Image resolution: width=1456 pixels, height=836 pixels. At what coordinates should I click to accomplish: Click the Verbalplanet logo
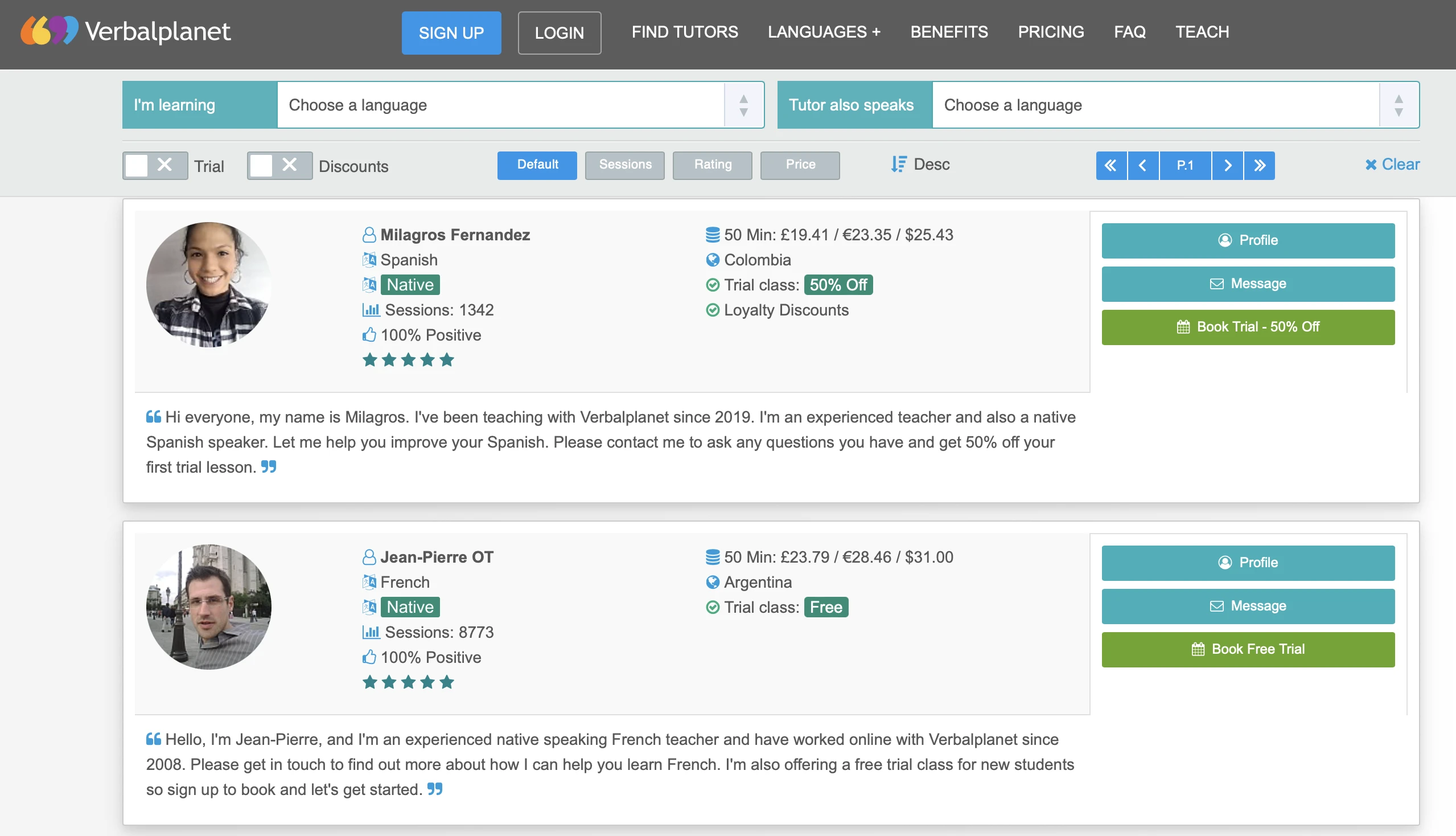[125, 31]
